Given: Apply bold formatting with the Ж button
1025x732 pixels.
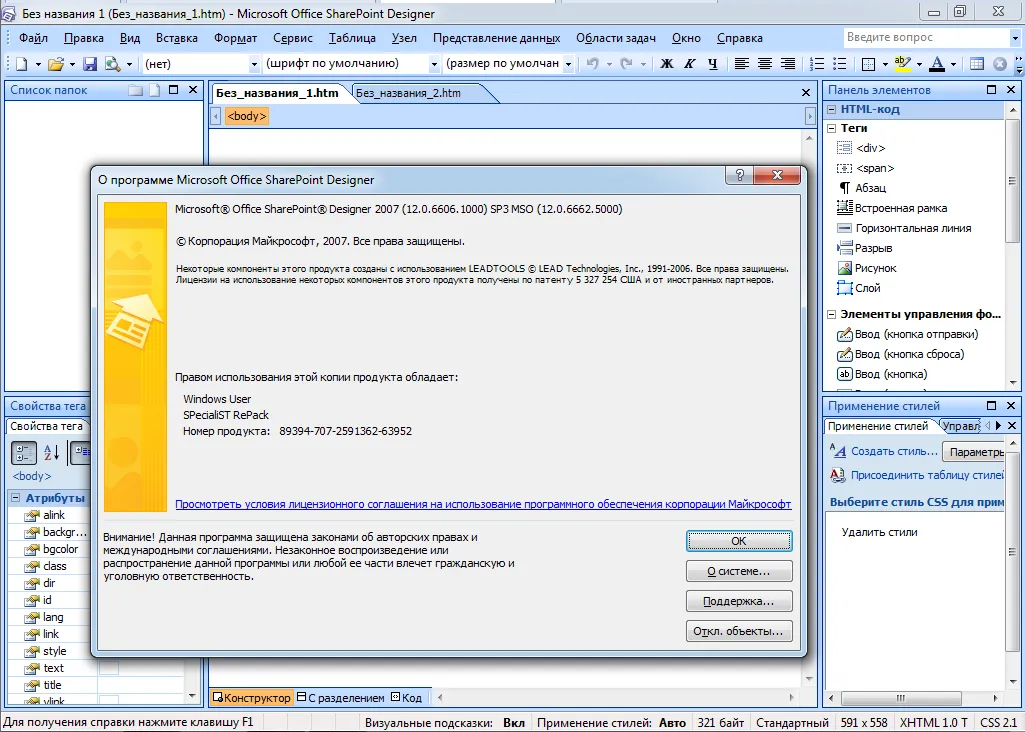Looking at the screenshot, I should pos(667,64).
